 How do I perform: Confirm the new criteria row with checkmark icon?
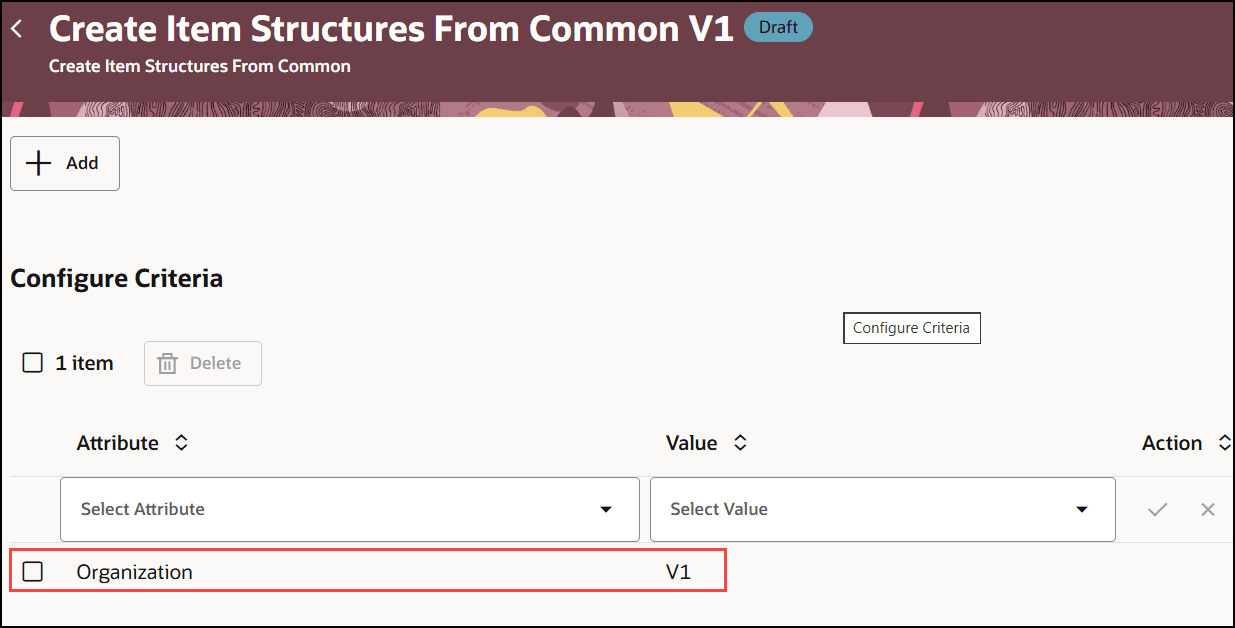[x=1156, y=509]
